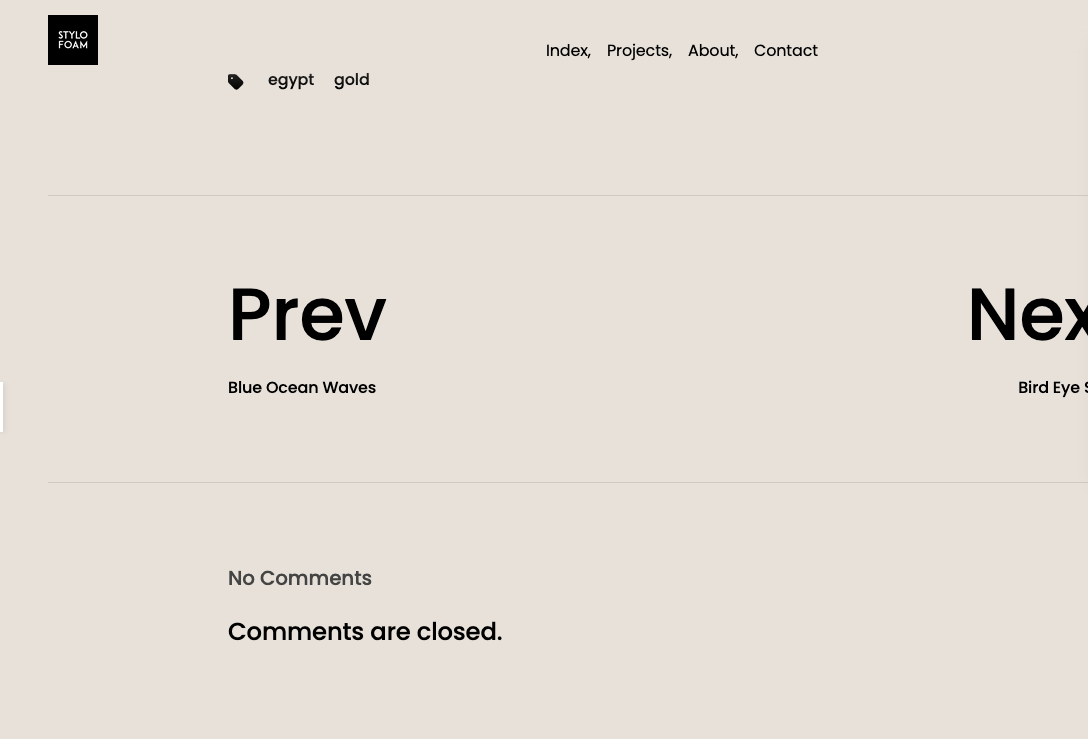Click the divider line above Prev

[568, 195]
